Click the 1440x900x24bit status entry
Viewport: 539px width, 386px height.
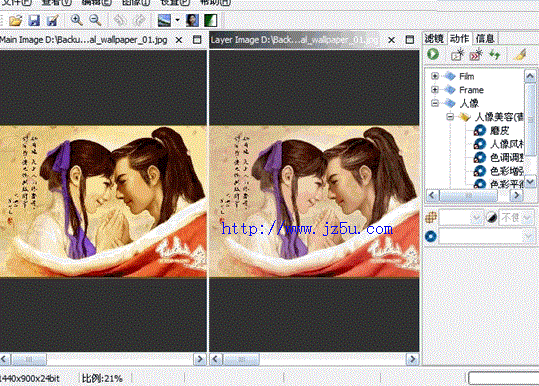[30, 378]
